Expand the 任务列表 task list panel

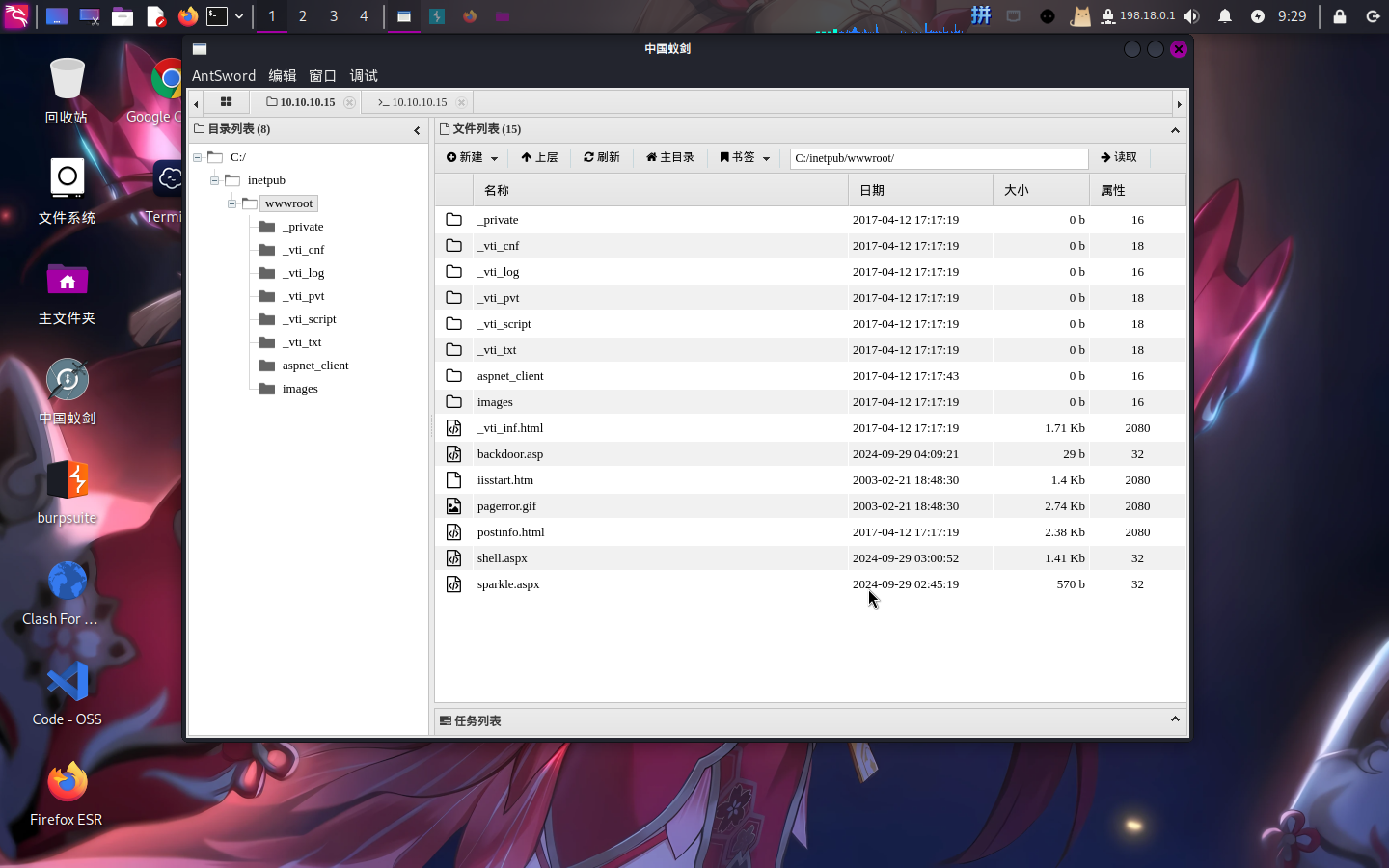1175,719
